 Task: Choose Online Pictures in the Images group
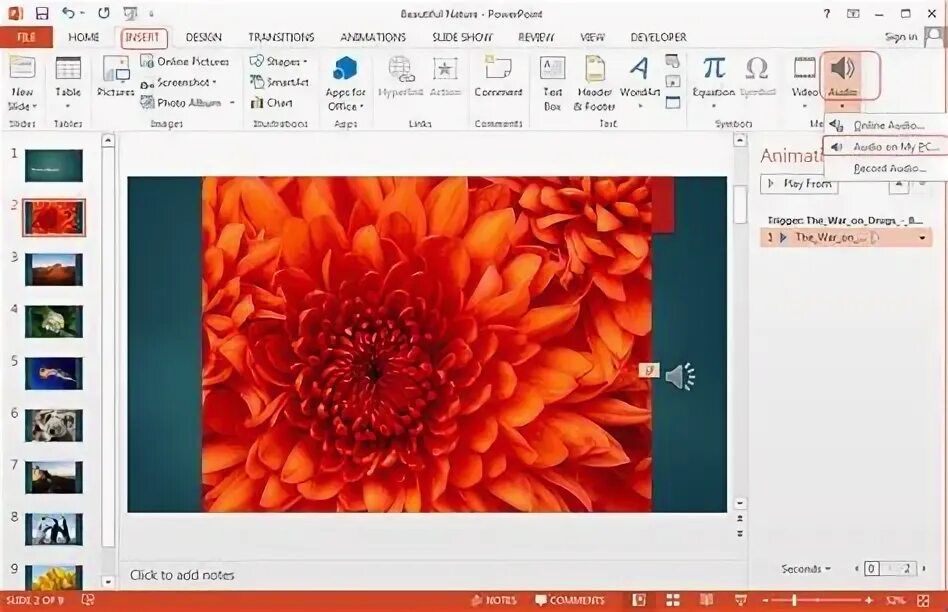click(x=185, y=61)
